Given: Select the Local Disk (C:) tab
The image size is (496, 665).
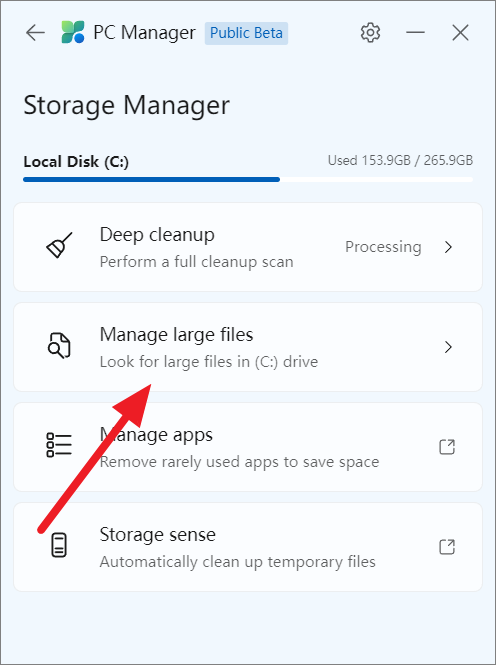Looking at the screenshot, I should [x=76, y=162].
